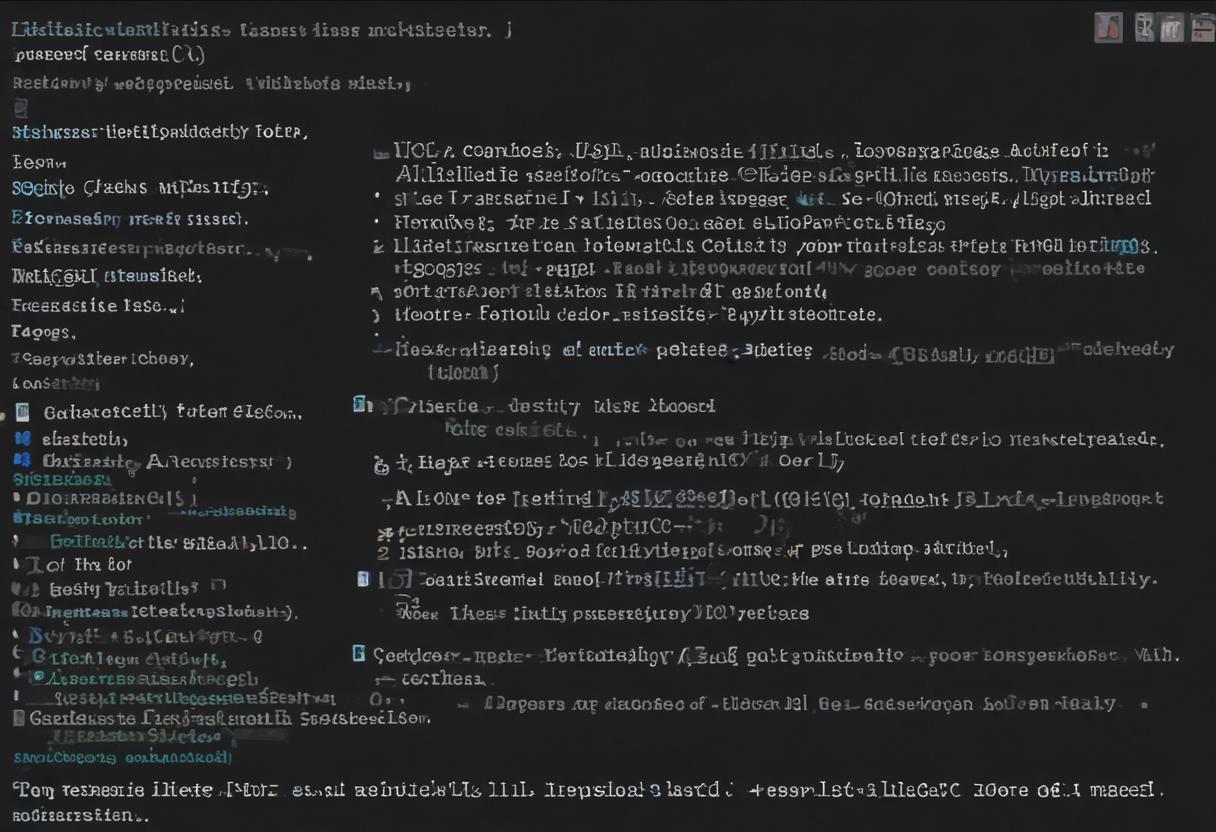The image size is (1216, 832).
Task: Collapse the first bulleted block in the main content
Action: coord(380,155)
